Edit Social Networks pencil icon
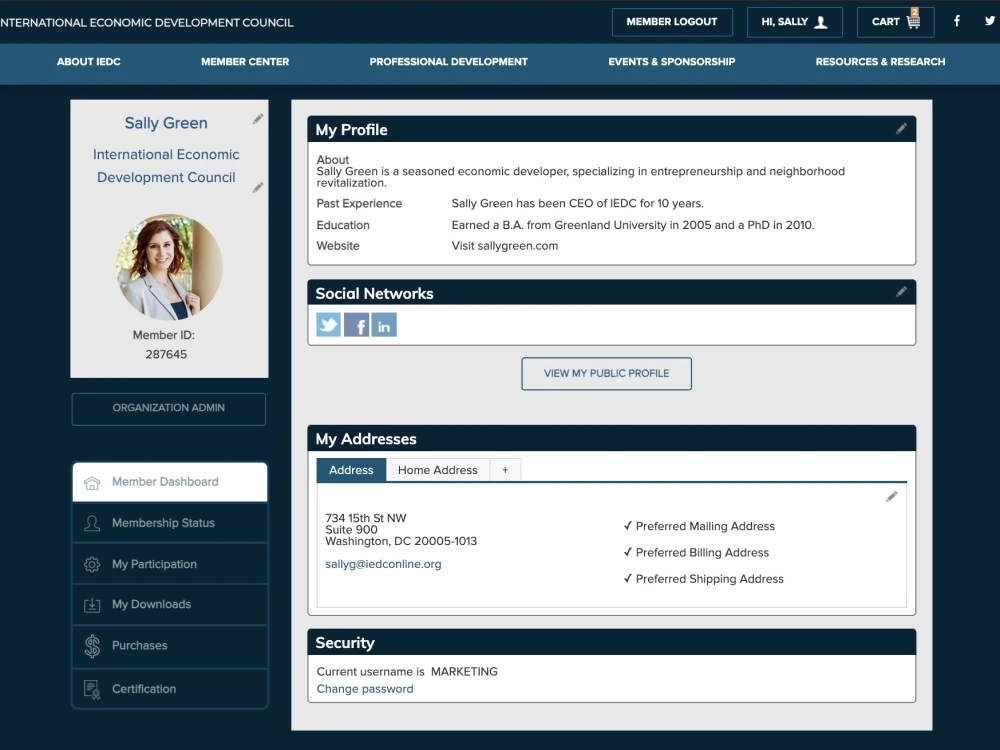 tap(901, 292)
